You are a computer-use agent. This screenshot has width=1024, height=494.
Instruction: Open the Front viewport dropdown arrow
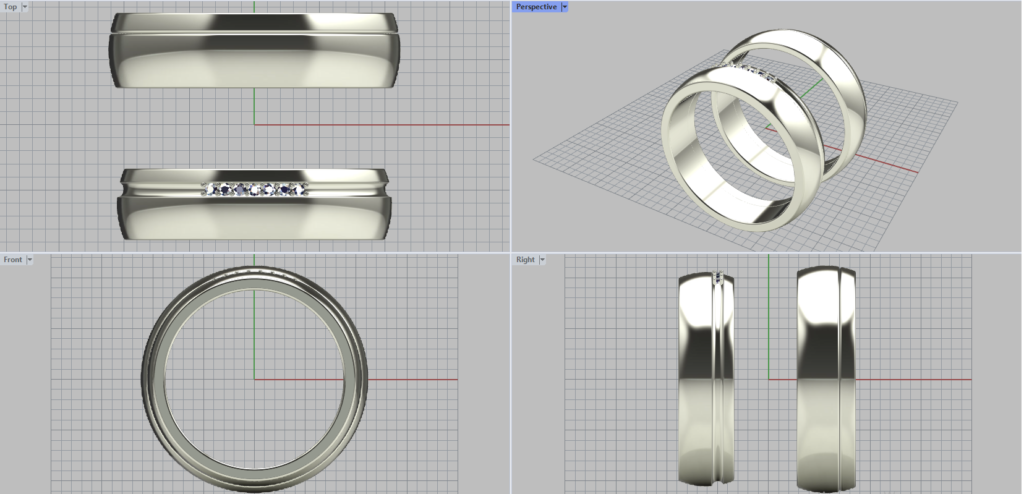point(29,259)
